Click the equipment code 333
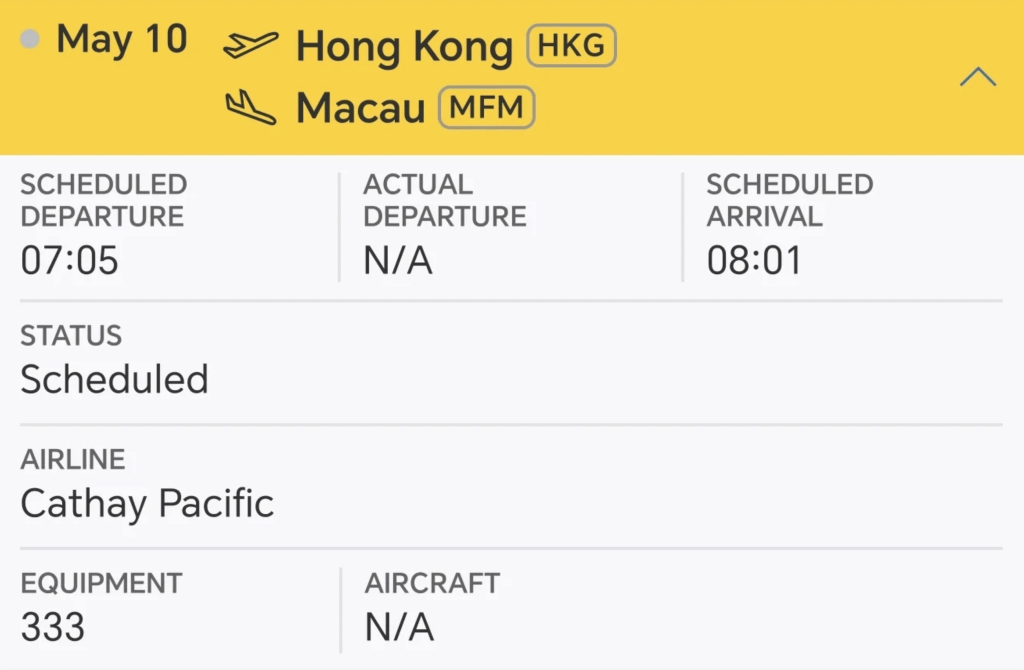This screenshot has width=1024, height=670. click(x=52, y=627)
